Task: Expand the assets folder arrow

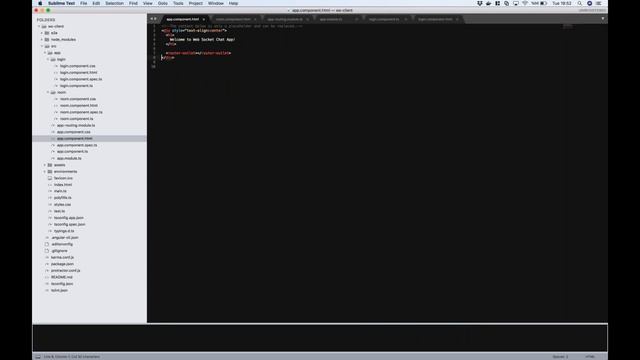Action: click(45, 165)
